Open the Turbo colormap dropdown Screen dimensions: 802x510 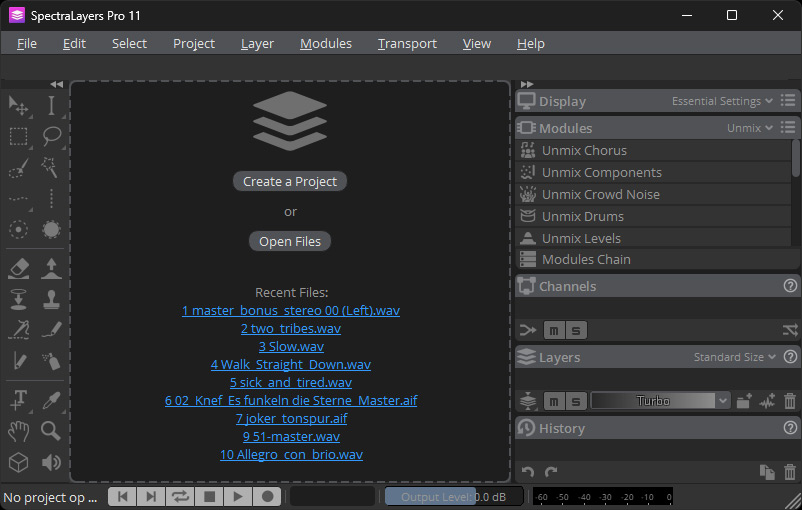pos(660,401)
